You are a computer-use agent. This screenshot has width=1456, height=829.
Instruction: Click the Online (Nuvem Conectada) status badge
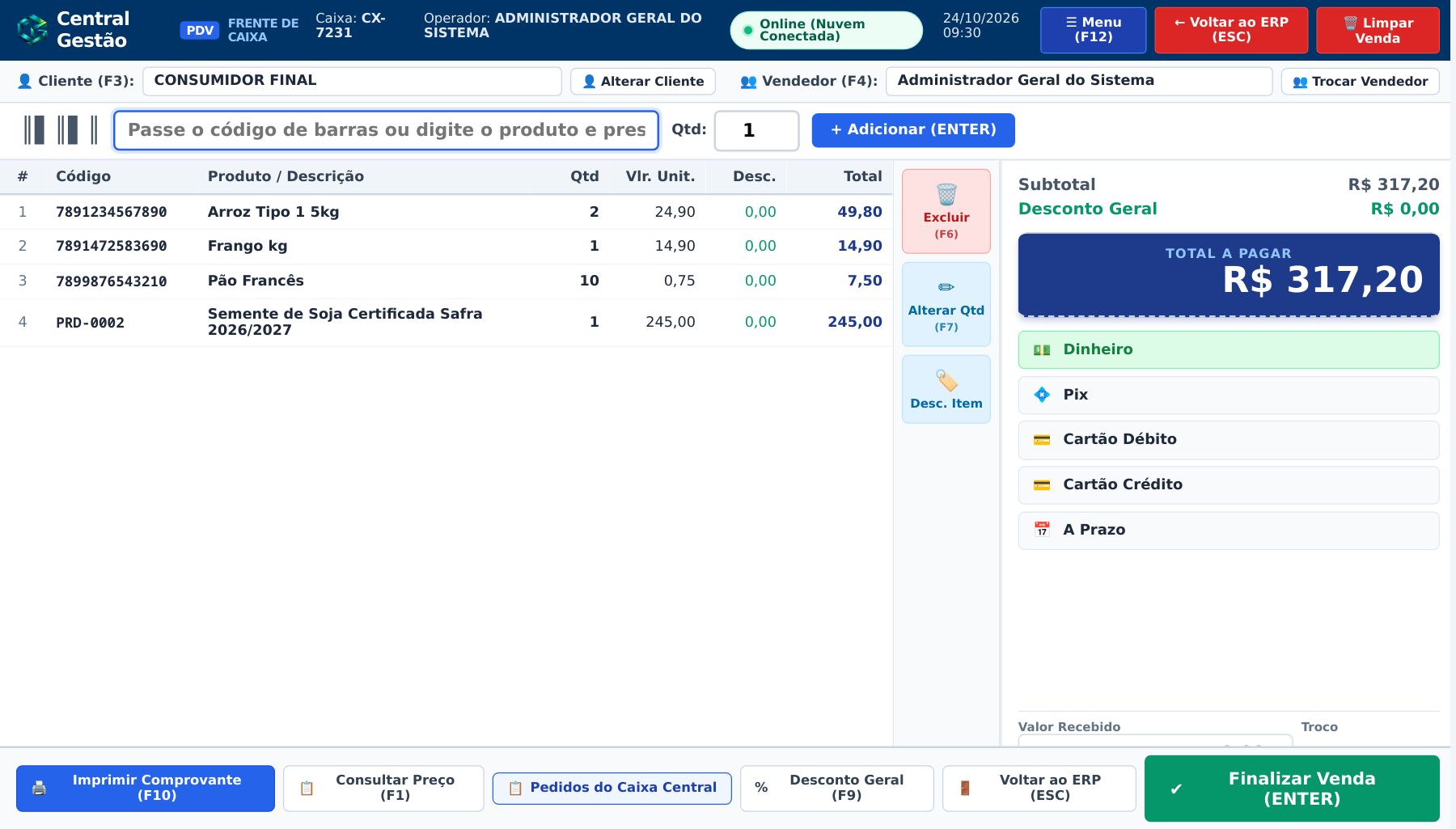click(x=826, y=30)
